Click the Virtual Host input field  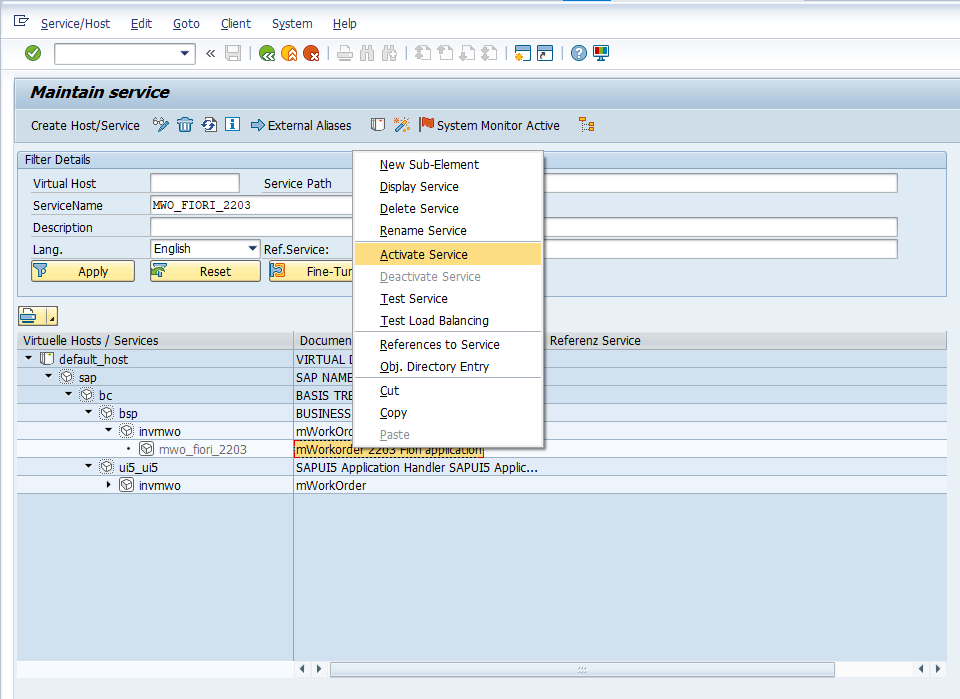(x=194, y=183)
